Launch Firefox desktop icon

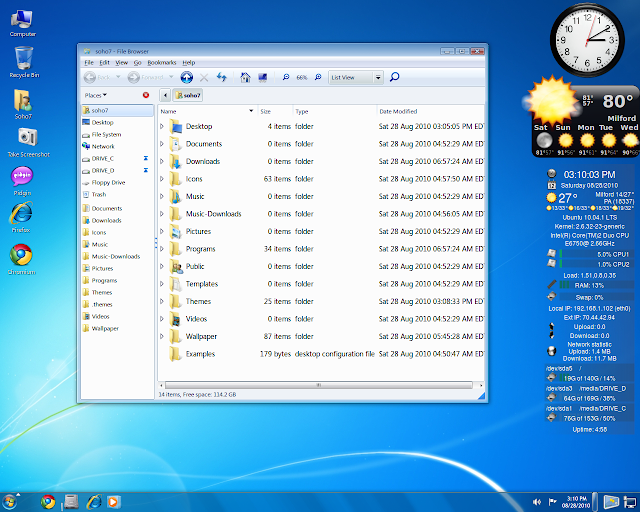coord(21,217)
